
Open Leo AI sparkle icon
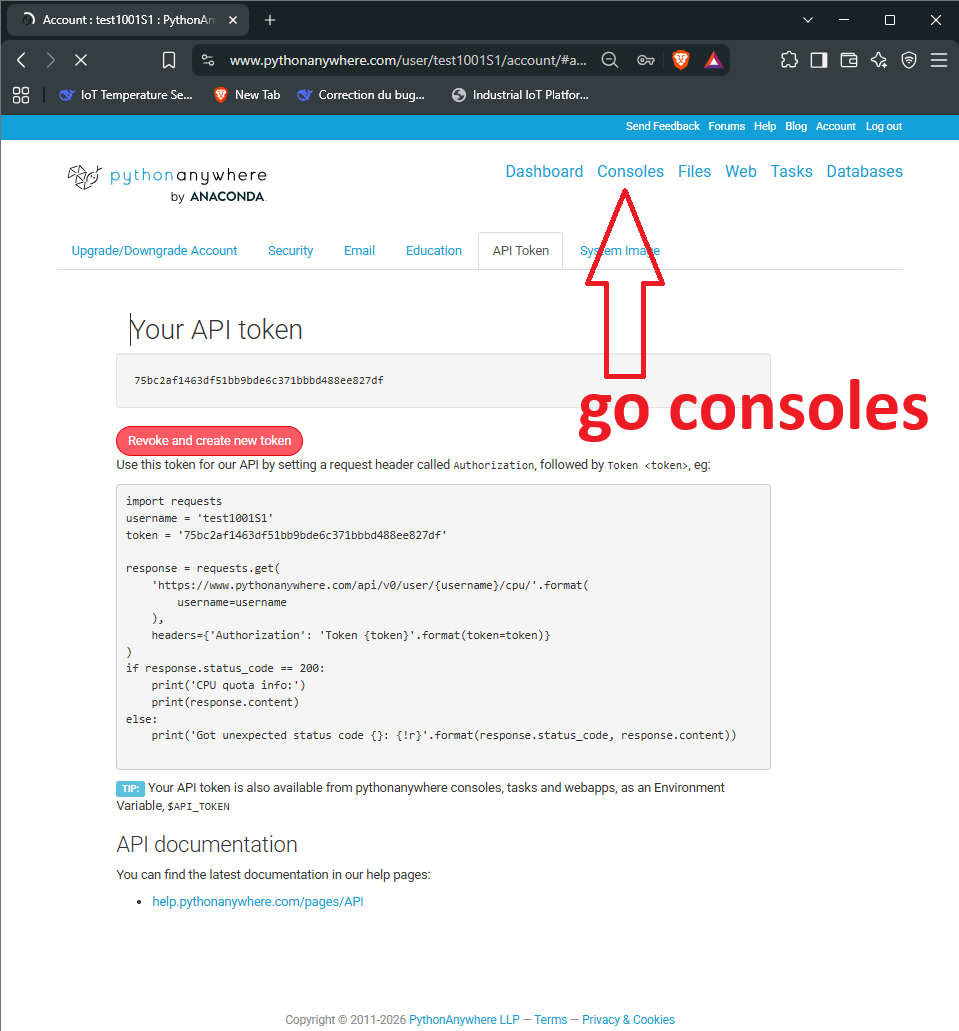pyautogui.click(x=879, y=60)
